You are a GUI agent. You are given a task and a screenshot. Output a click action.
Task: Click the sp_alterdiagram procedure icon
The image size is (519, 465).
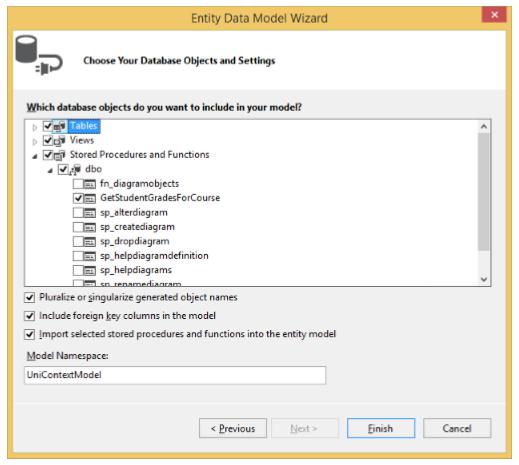[x=89, y=213]
